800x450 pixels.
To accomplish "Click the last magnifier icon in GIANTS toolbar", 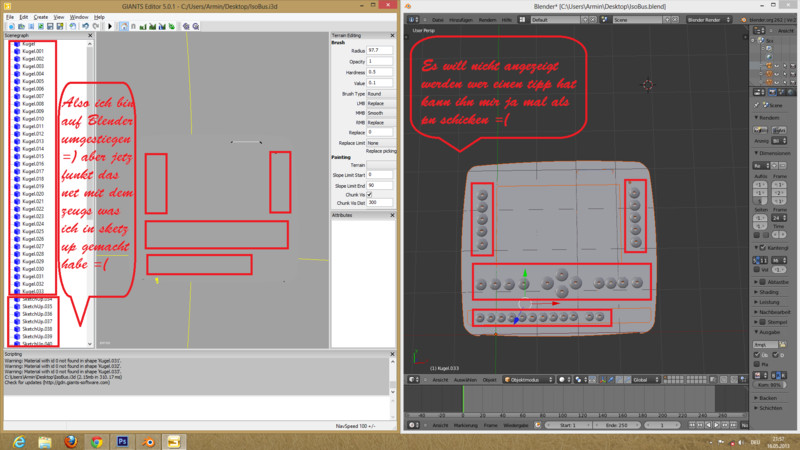I will [x=195, y=26].
